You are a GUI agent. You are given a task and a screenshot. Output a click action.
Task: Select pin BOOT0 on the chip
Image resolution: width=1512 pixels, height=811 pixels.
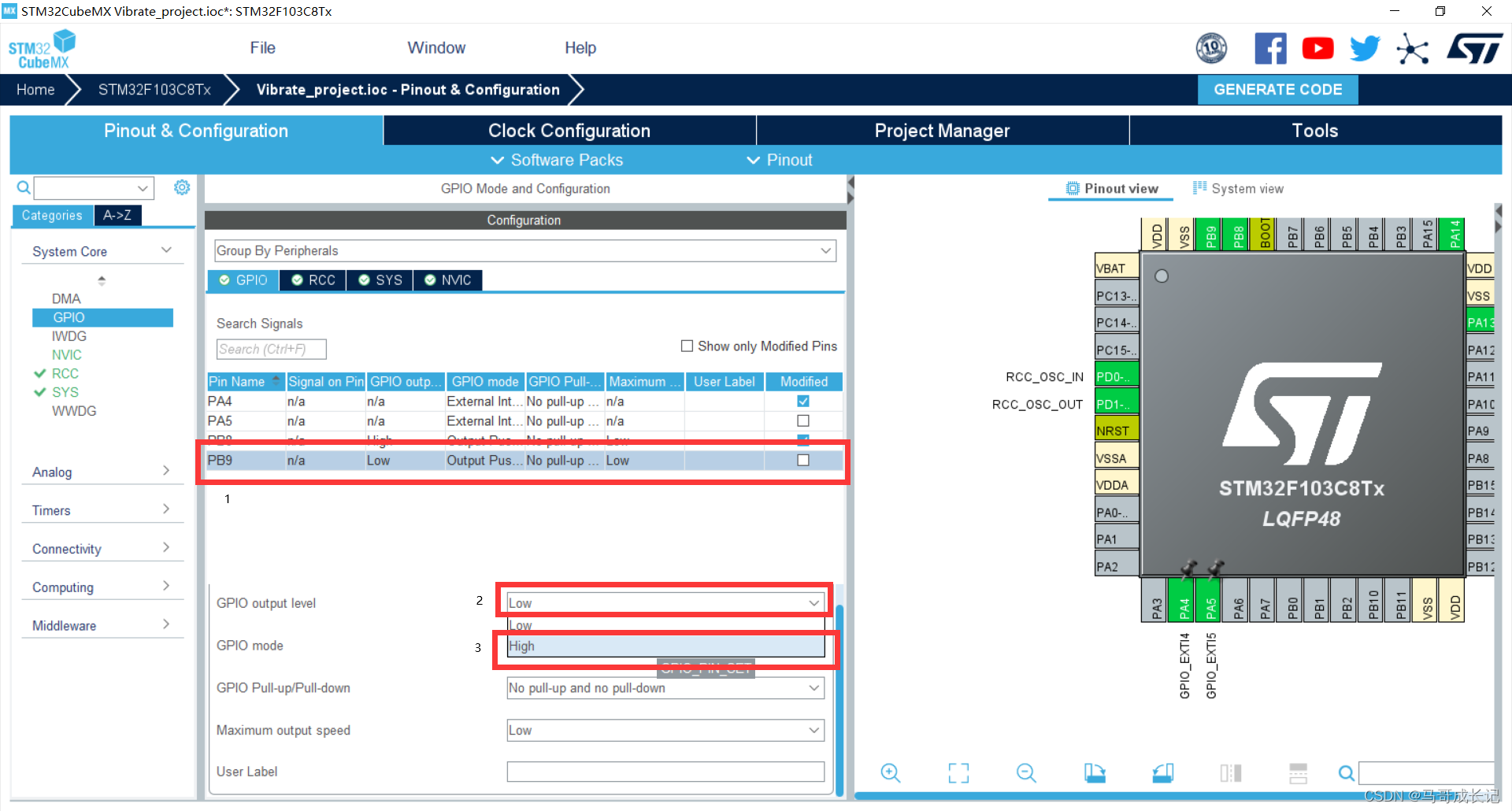click(1264, 235)
